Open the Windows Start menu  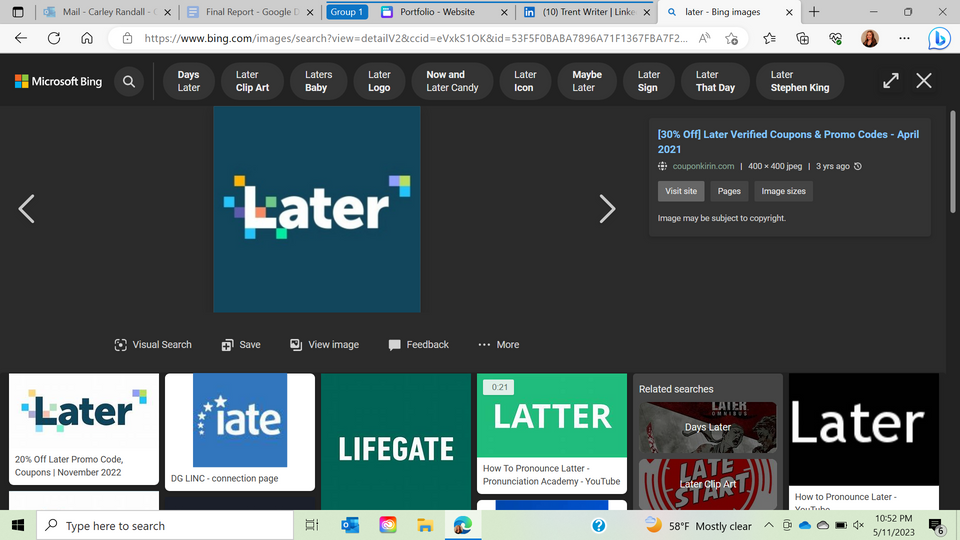18,525
